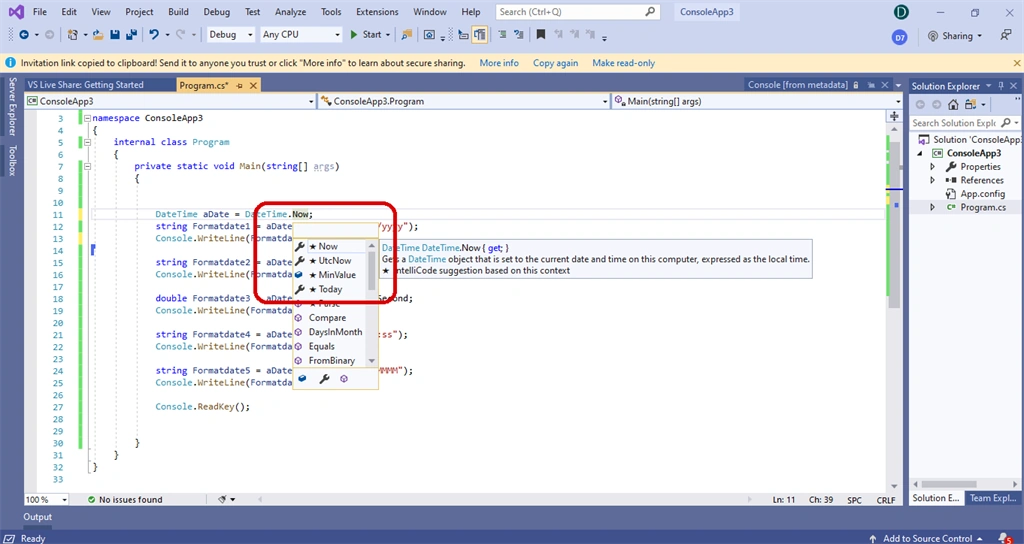
Task: Click Add to Source Control
Action: [927, 538]
